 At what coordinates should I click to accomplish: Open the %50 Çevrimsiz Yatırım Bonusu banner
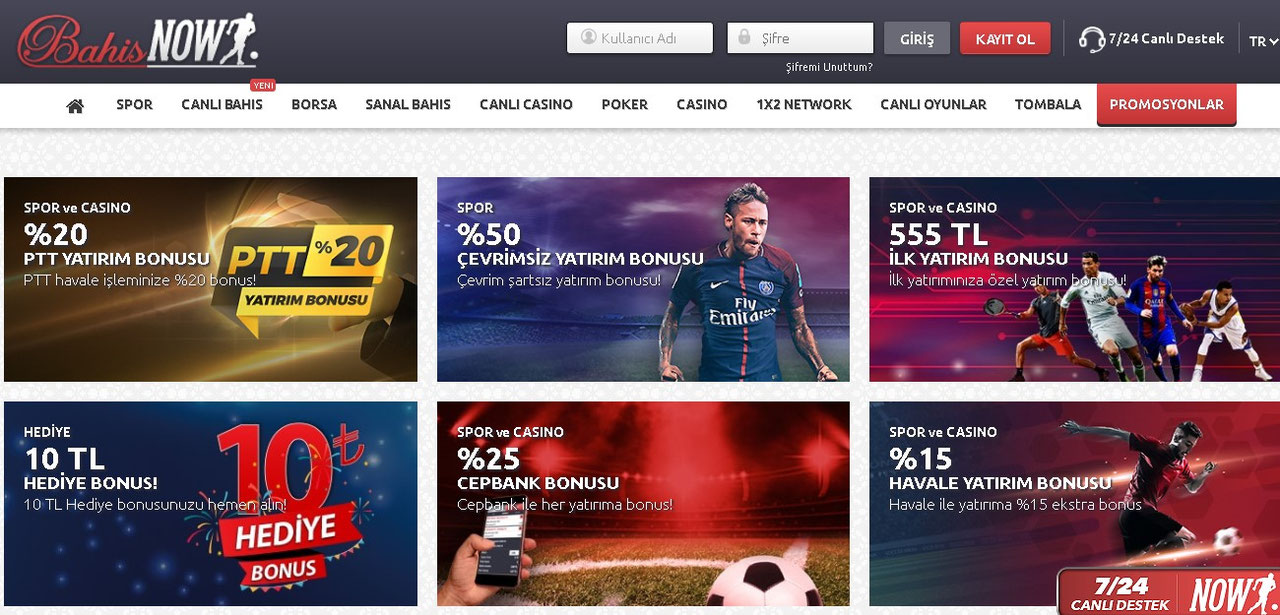coord(643,279)
